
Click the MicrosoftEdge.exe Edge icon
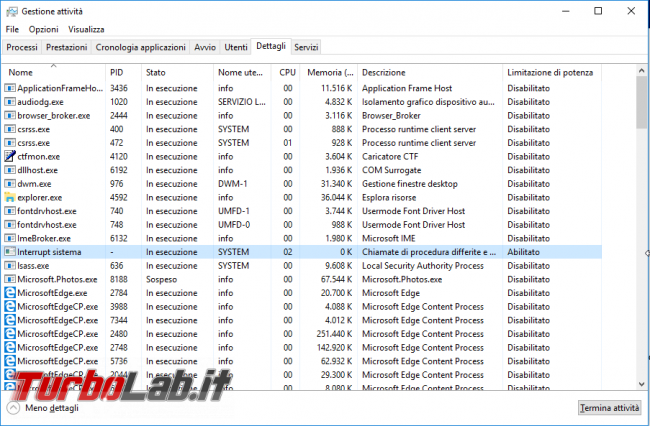pyautogui.click(x=10, y=293)
